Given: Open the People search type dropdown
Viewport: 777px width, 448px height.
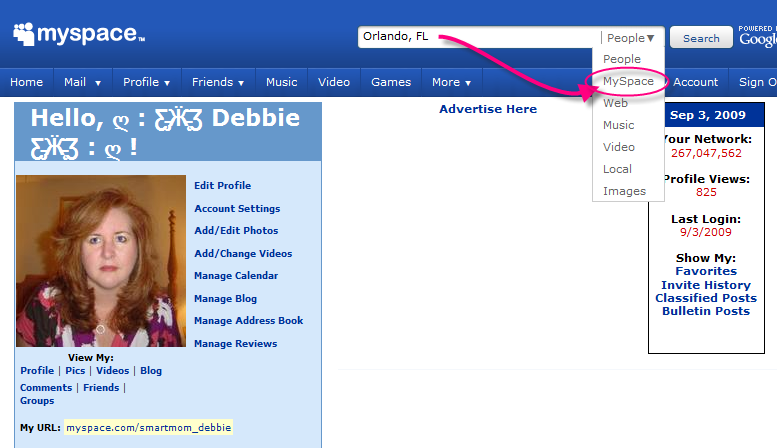Looking at the screenshot, I should (x=630, y=38).
